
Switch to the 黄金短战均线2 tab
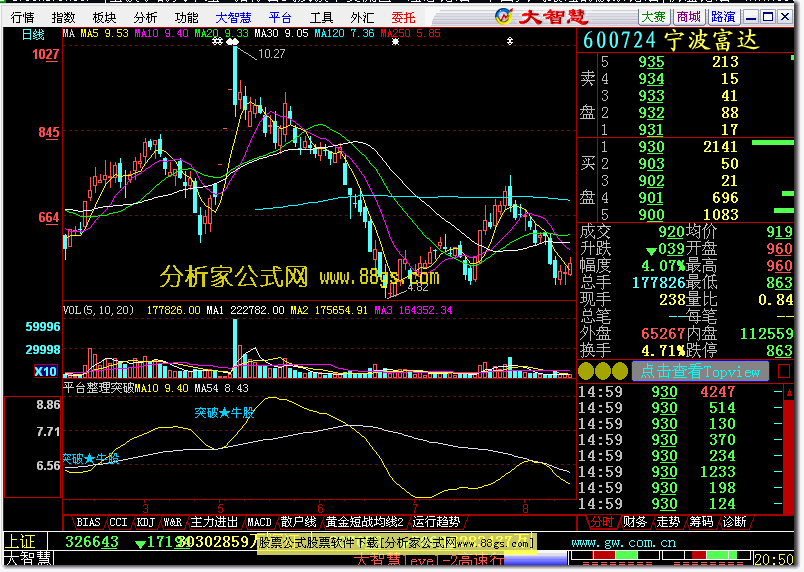click(x=365, y=522)
